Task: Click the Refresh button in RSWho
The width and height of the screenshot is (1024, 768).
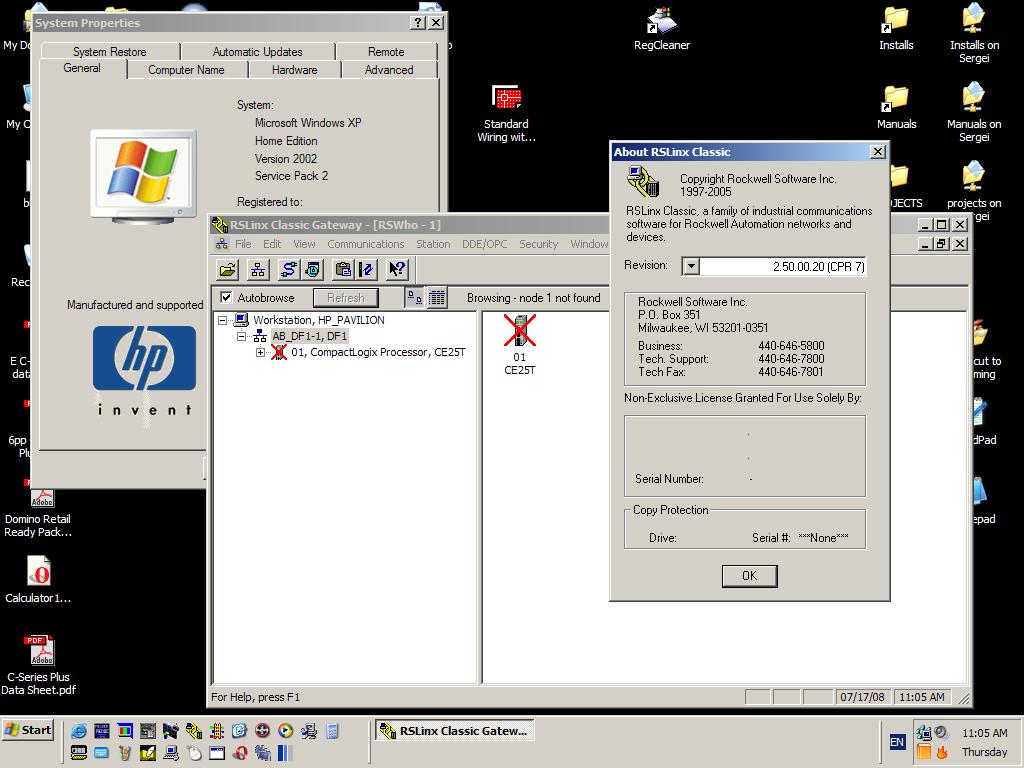Action: pos(345,298)
